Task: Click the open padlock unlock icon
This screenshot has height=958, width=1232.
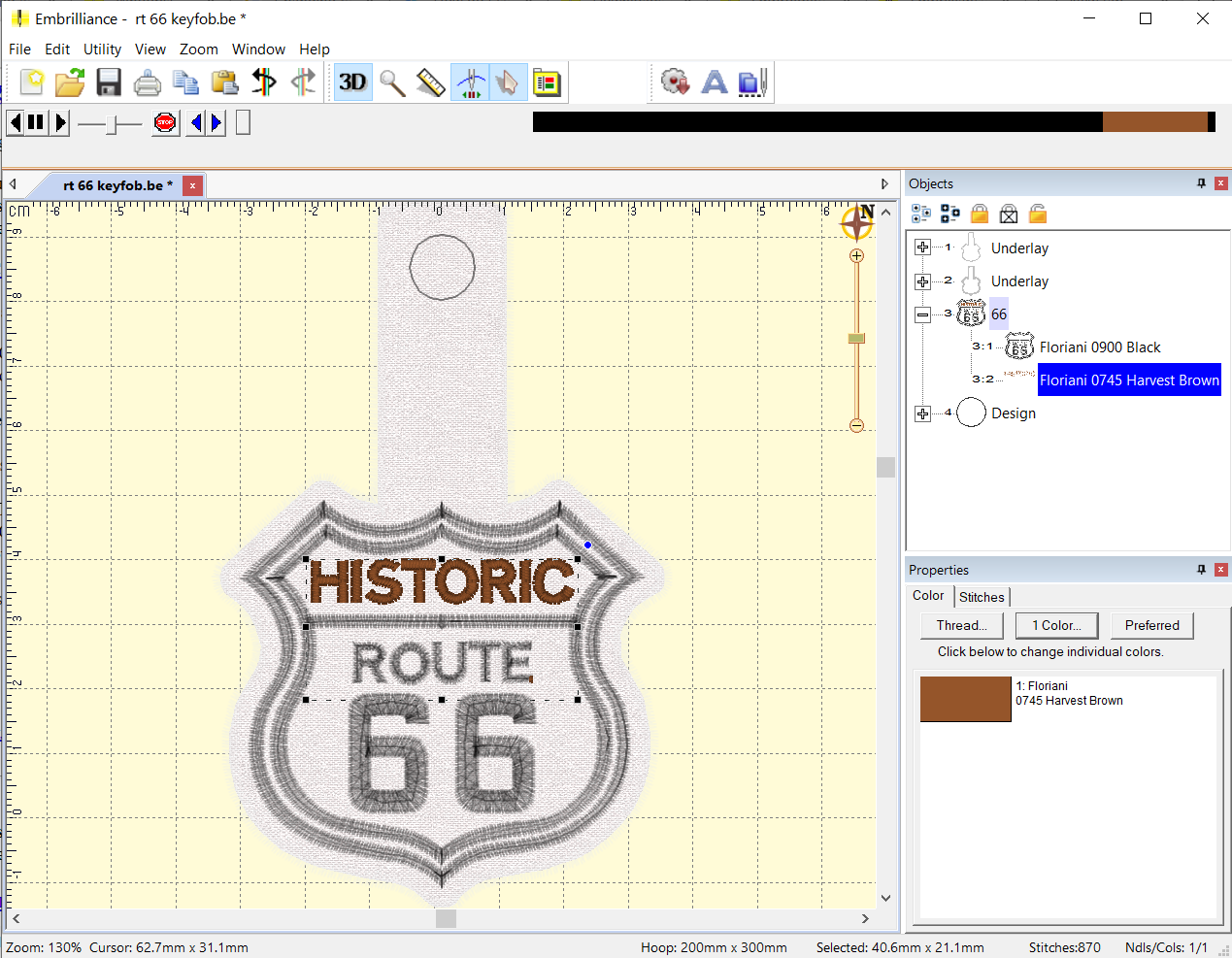Action: click(1038, 214)
